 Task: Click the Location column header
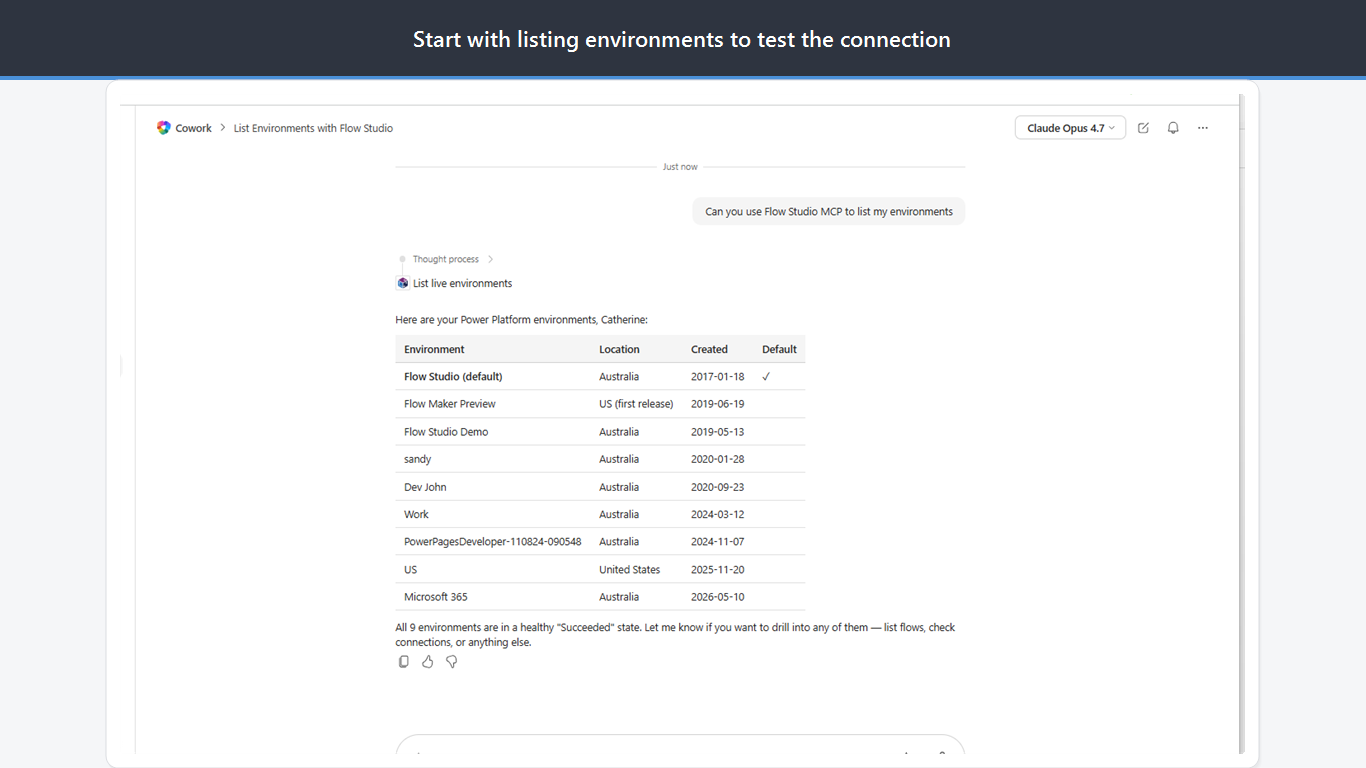619,349
